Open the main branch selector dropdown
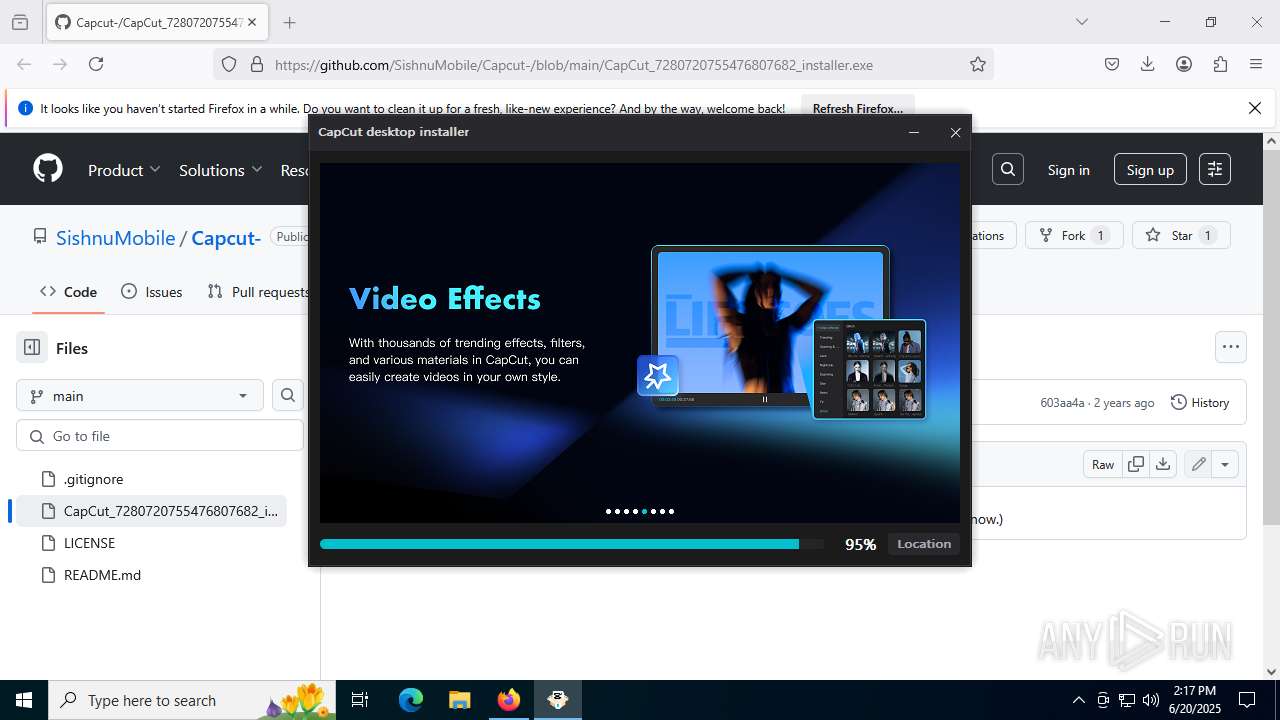This screenshot has width=1280, height=720. point(140,396)
